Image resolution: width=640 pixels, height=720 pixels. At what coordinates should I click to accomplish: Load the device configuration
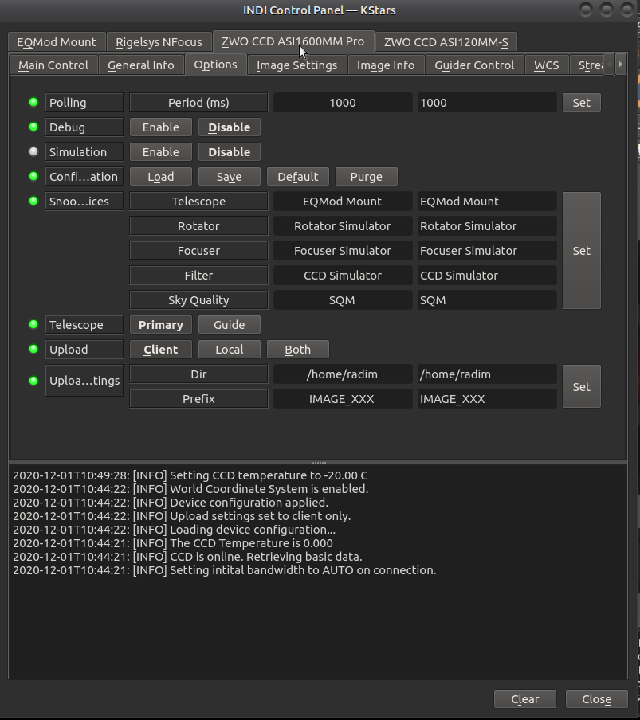pyautogui.click(x=161, y=177)
